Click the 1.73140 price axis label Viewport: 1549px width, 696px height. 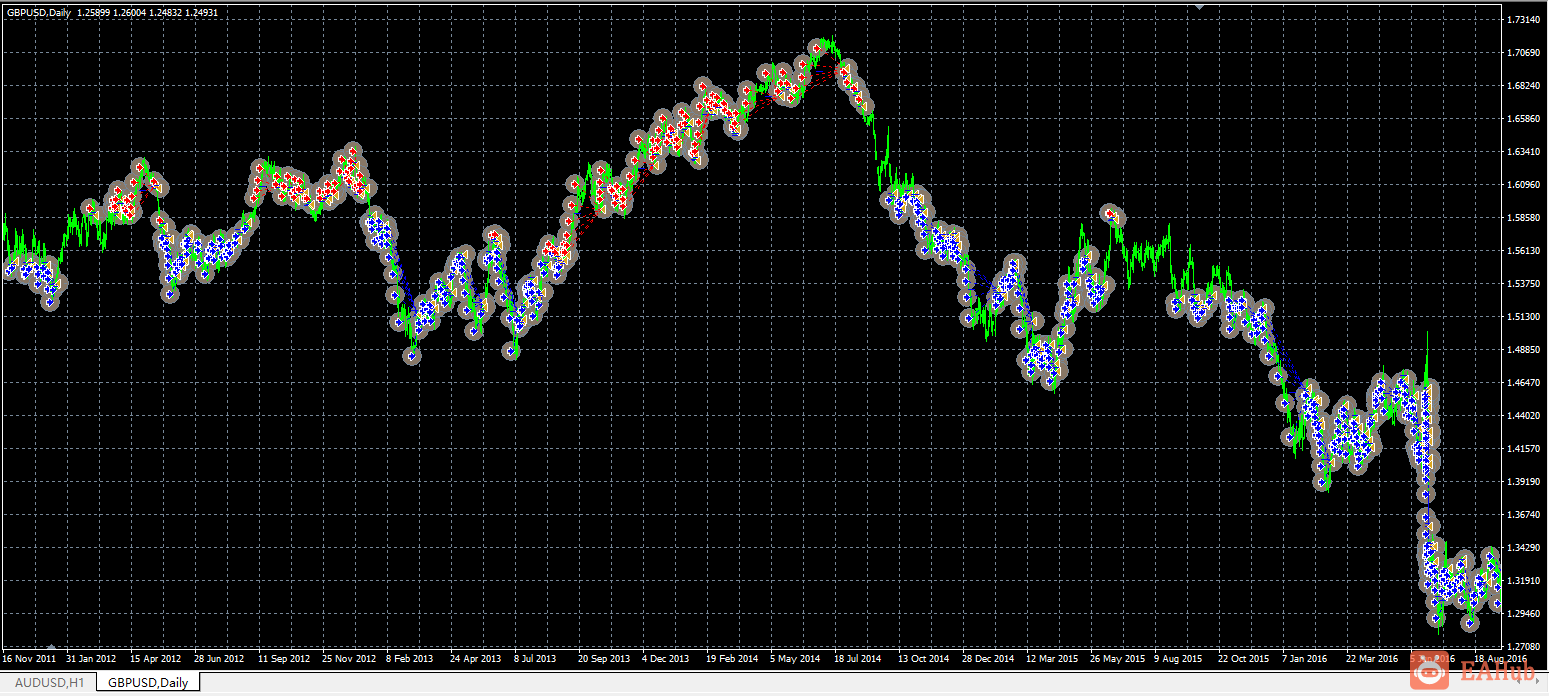[1526, 20]
